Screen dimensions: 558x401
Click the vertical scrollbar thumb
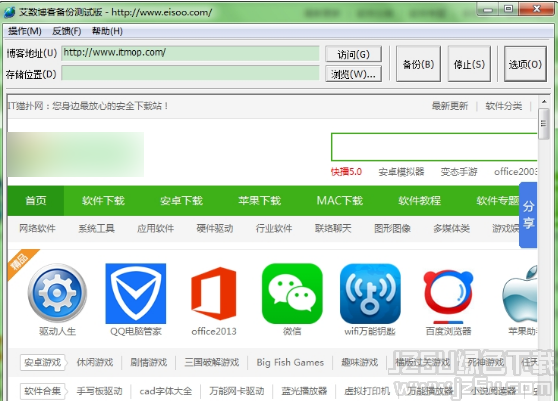point(543,124)
